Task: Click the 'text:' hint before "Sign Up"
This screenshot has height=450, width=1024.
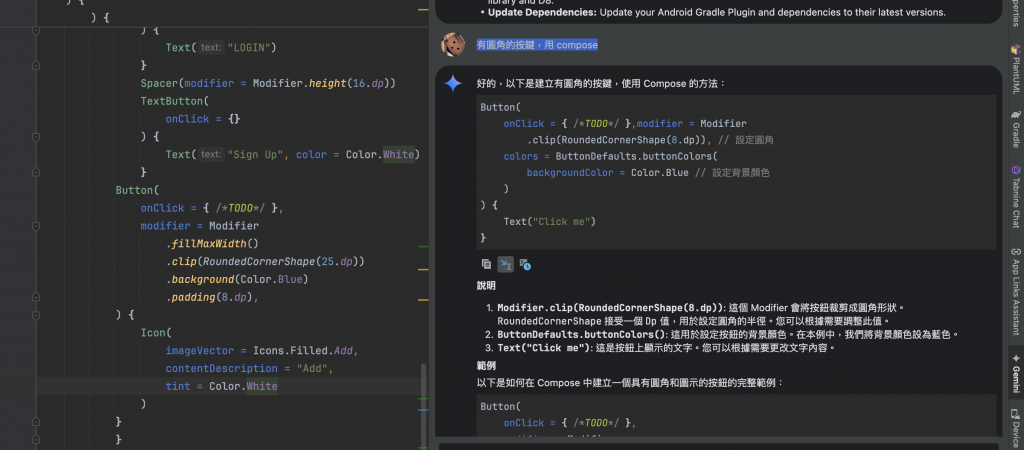Action: point(211,155)
